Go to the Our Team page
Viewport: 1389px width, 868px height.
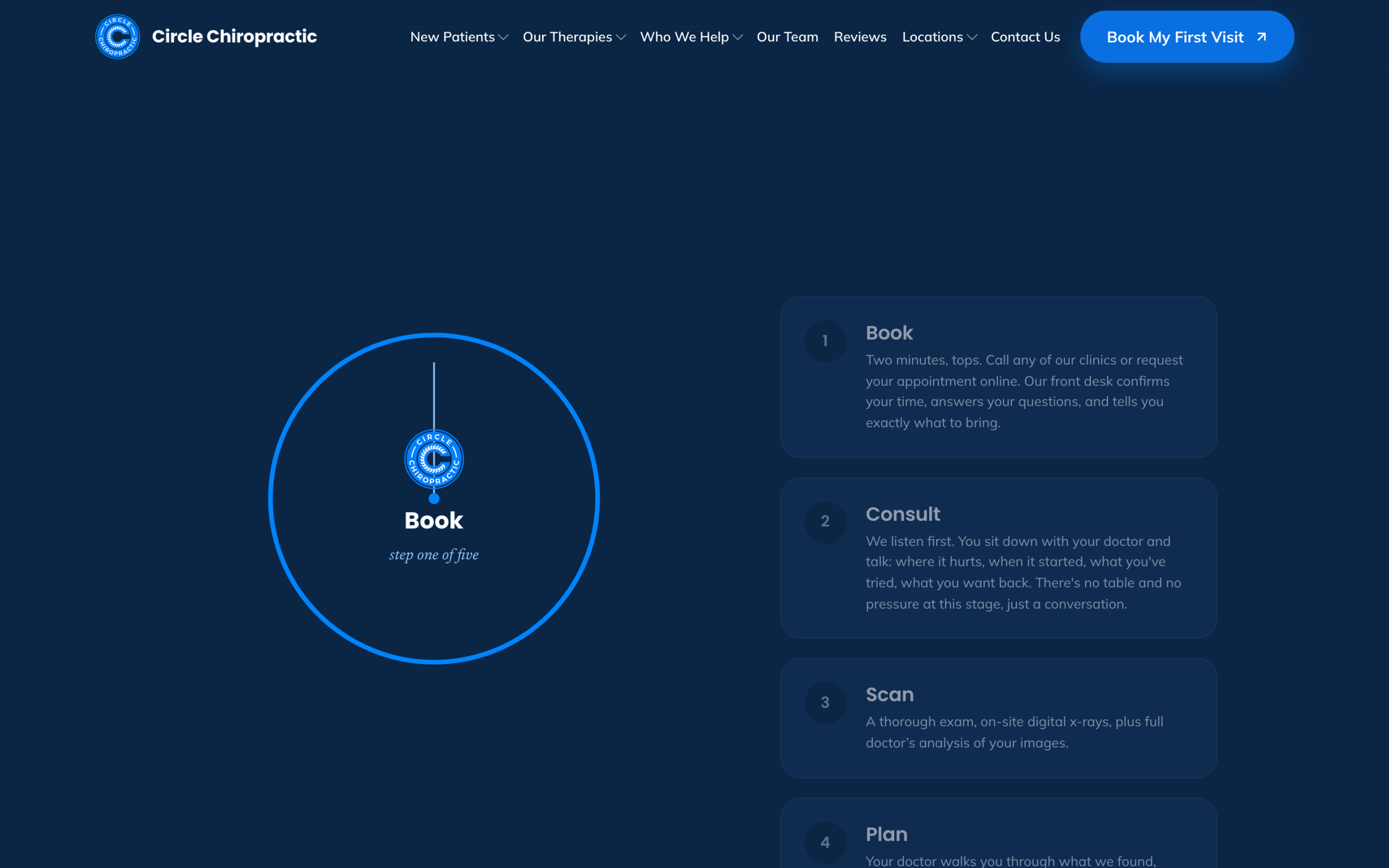787,37
